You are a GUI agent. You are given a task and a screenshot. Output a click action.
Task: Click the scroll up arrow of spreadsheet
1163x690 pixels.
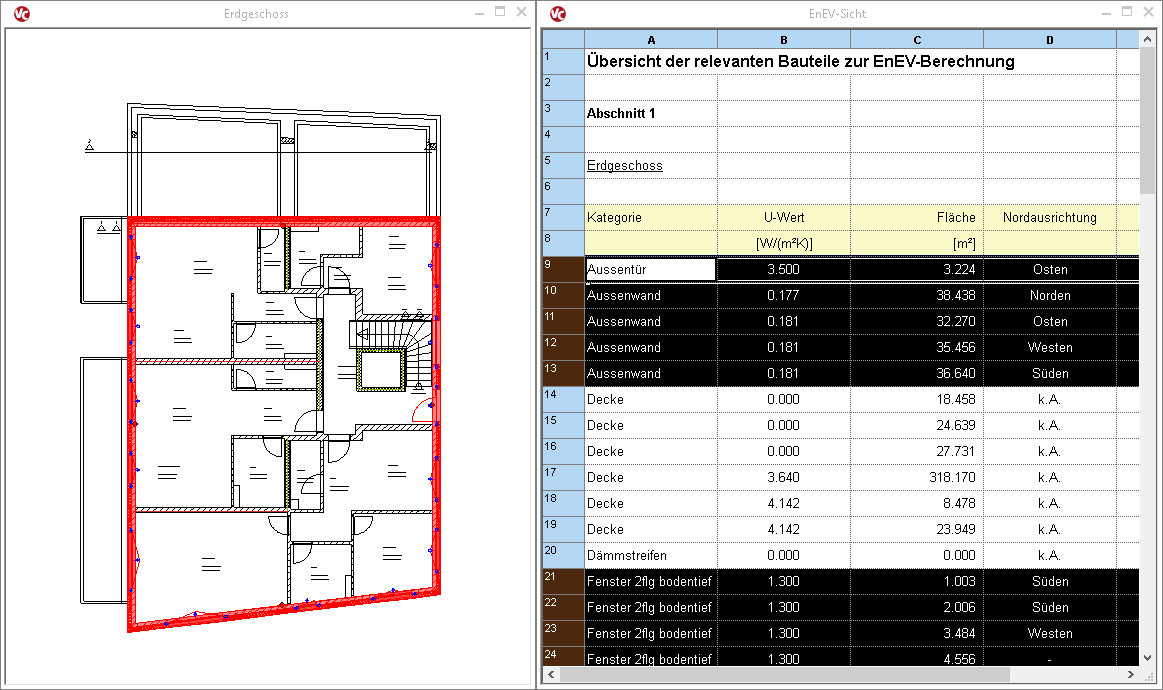point(1148,38)
